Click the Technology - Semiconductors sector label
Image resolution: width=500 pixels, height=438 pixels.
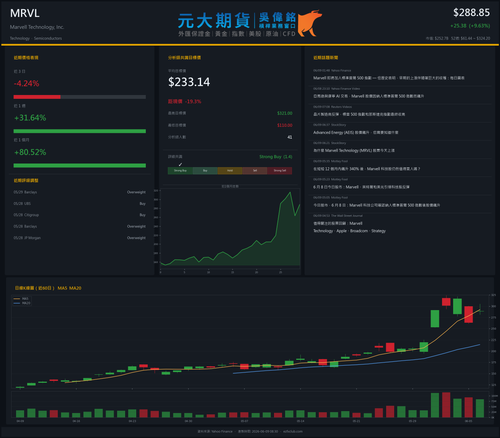36,38
